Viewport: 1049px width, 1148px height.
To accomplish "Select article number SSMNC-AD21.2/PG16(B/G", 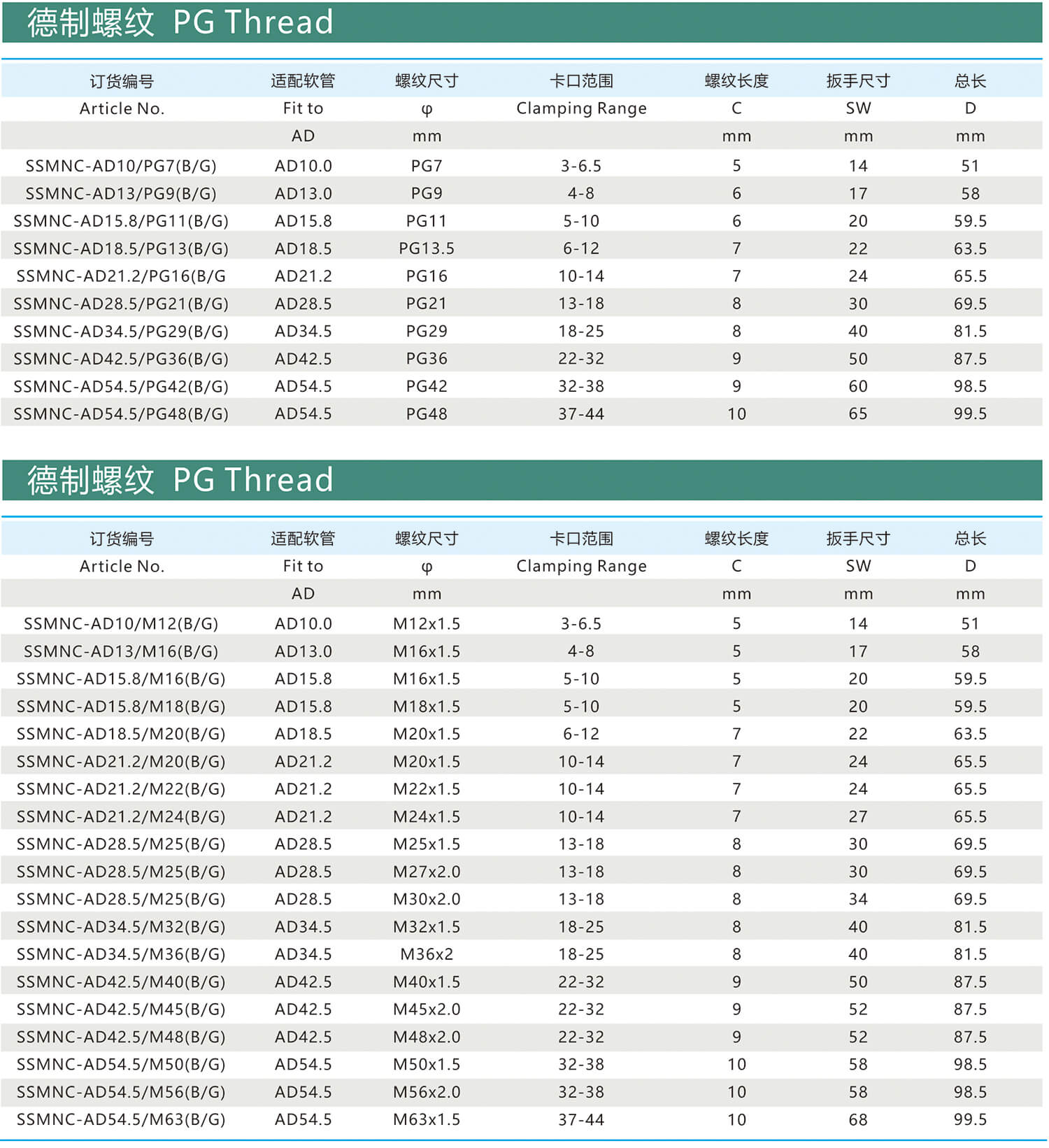I will pos(121,276).
